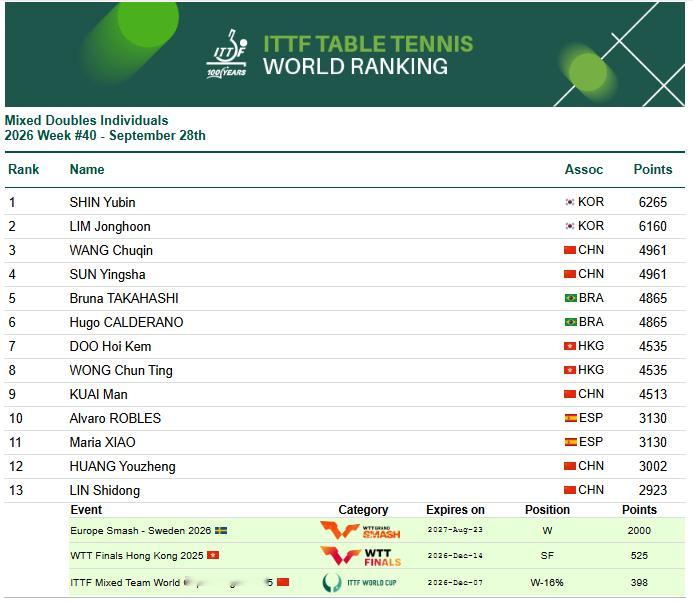Click the ITTF World Cup category logo
693x601 pixels.
(x=359, y=582)
